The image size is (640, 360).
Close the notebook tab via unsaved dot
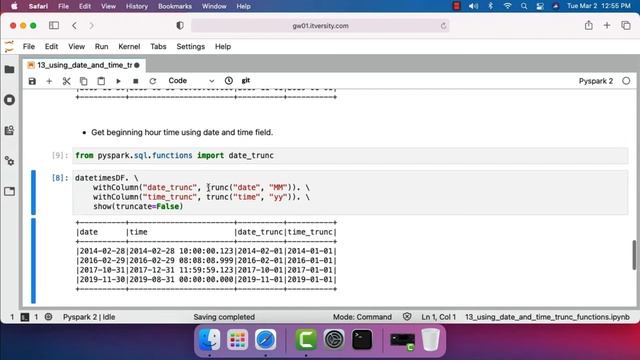137,65
